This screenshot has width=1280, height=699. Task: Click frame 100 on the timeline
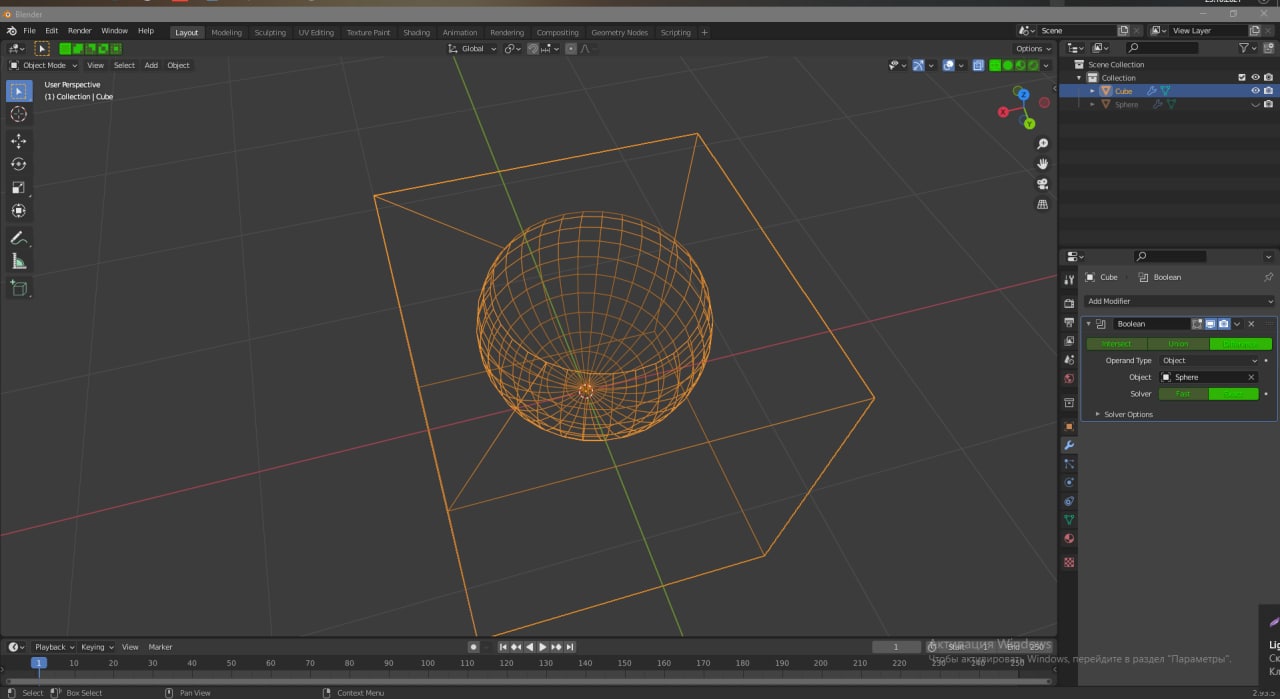(427, 663)
